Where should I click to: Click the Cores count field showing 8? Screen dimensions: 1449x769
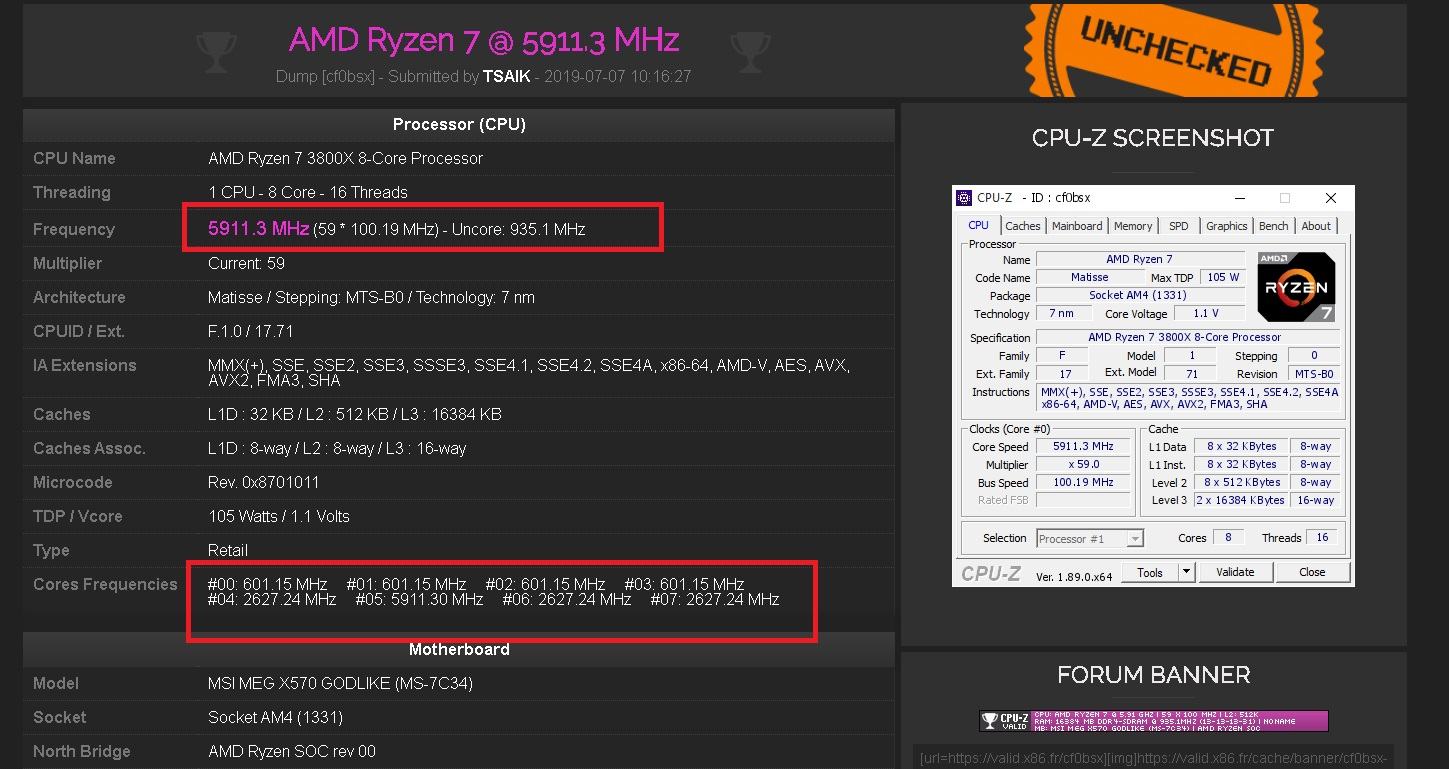point(1228,538)
